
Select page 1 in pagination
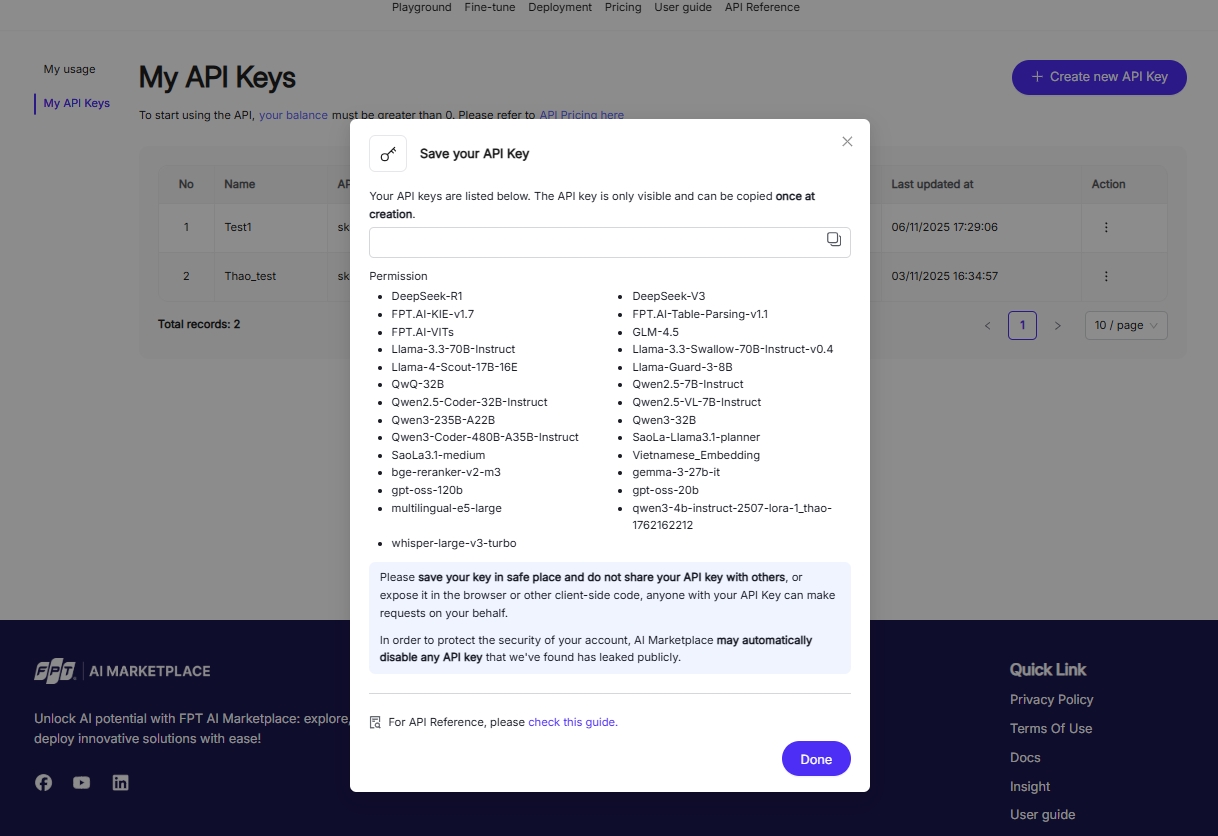[1022, 326]
